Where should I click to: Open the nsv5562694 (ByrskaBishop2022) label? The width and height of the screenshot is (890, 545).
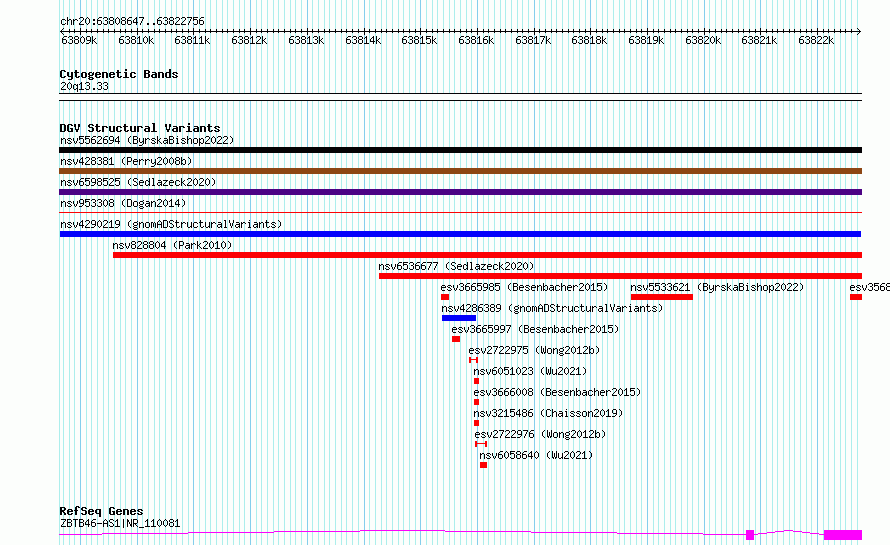[147, 140]
